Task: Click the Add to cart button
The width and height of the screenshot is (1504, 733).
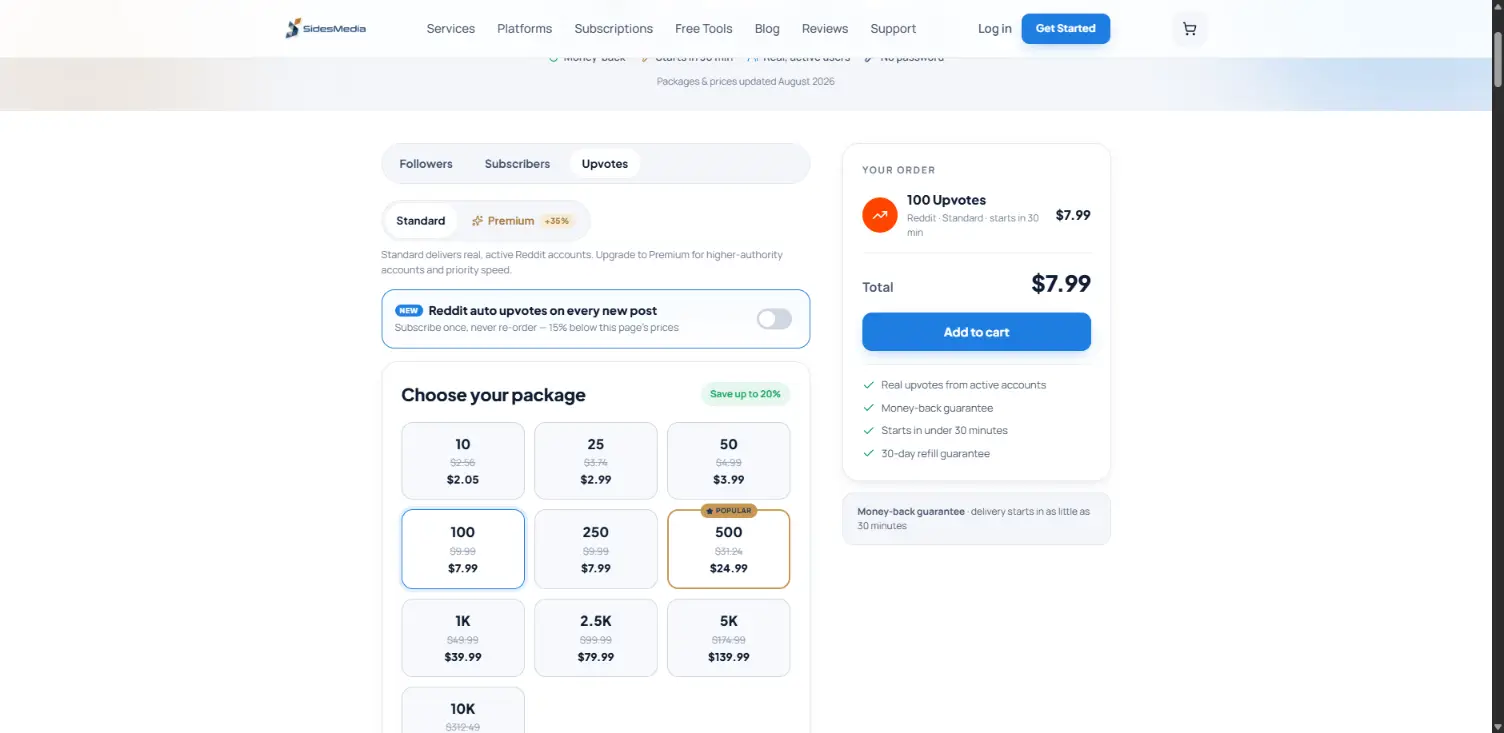Action: point(977,332)
